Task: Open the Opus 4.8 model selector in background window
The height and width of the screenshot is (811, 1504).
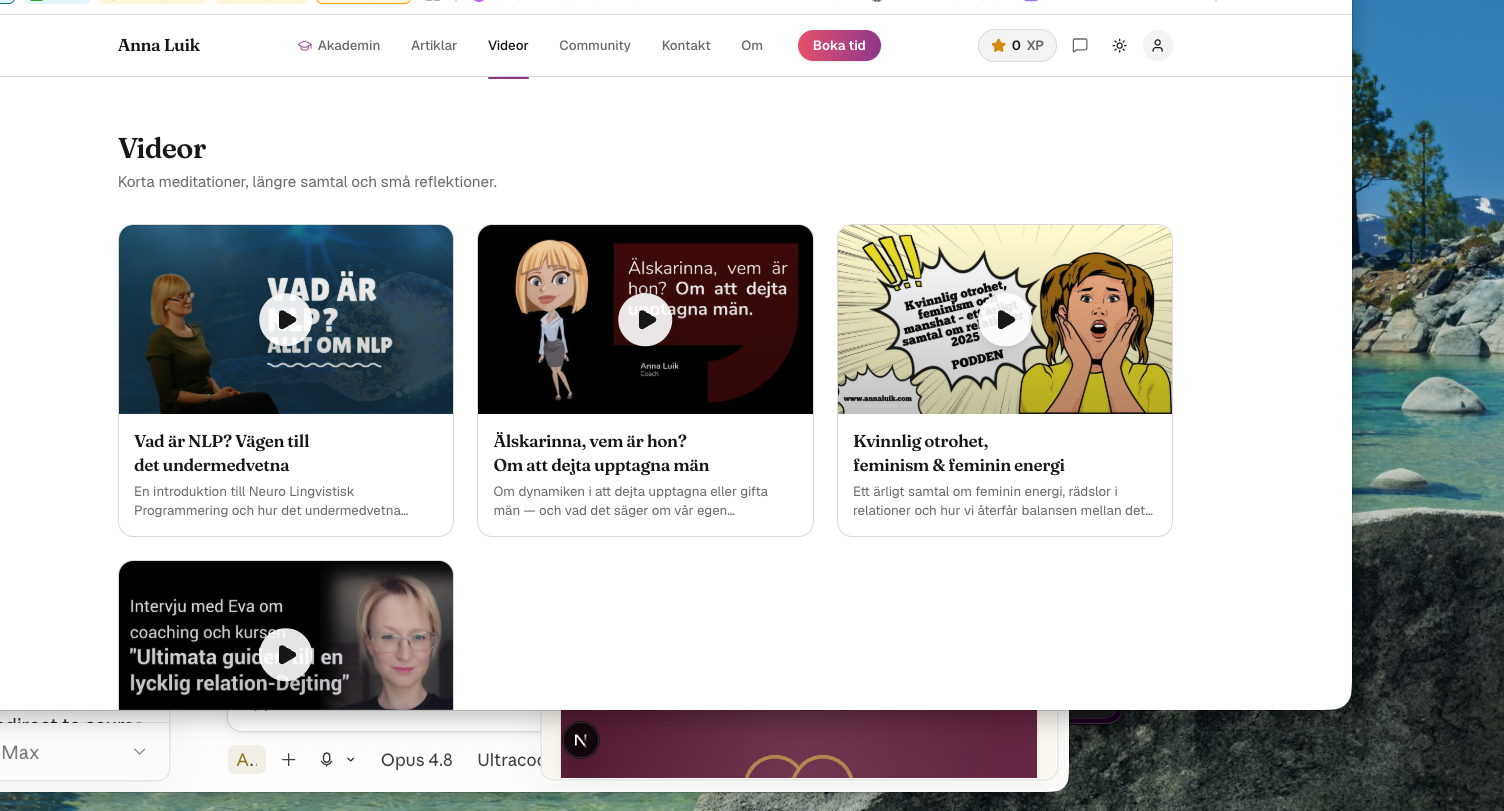Action: [417, 760]
